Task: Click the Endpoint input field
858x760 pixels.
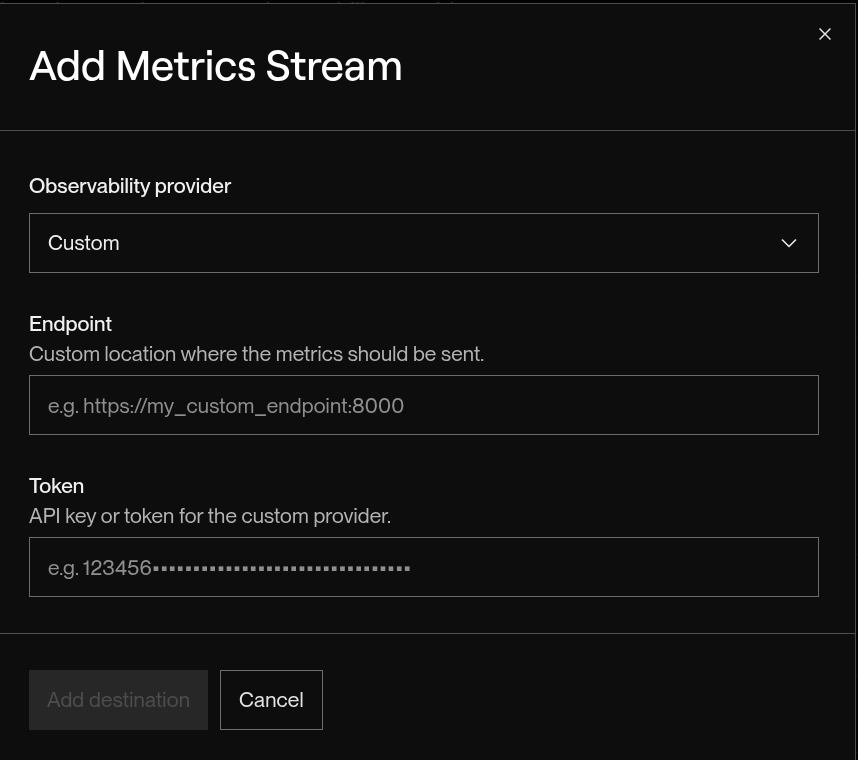Action: pyautogui.click(x=424, y=405)
